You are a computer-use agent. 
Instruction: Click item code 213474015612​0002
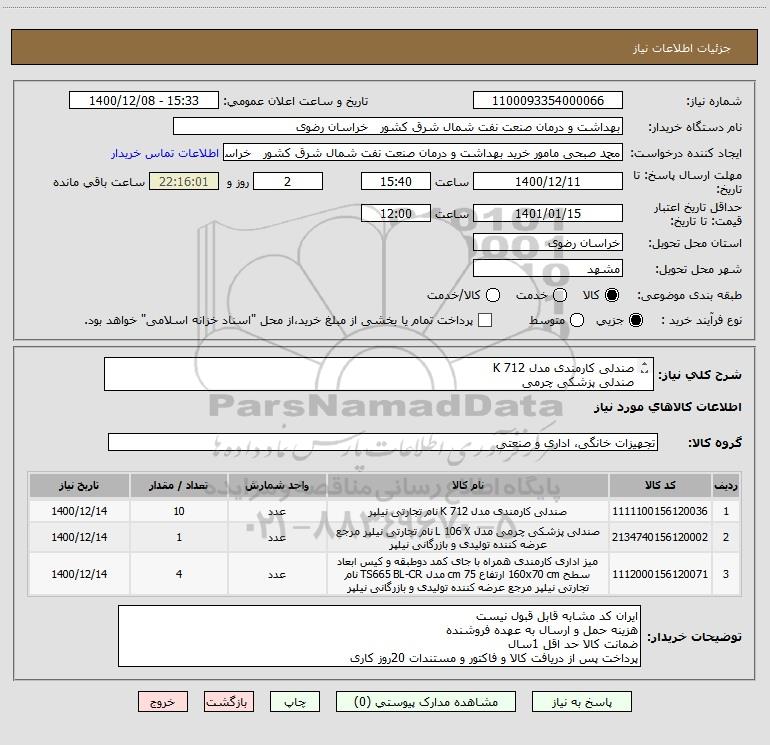tap(660, 537)
